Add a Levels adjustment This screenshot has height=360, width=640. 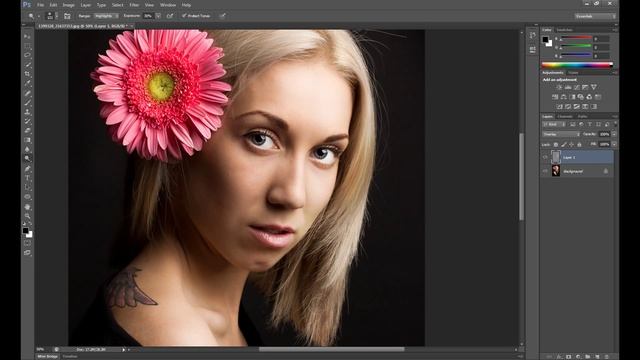[x=568, y=87]
